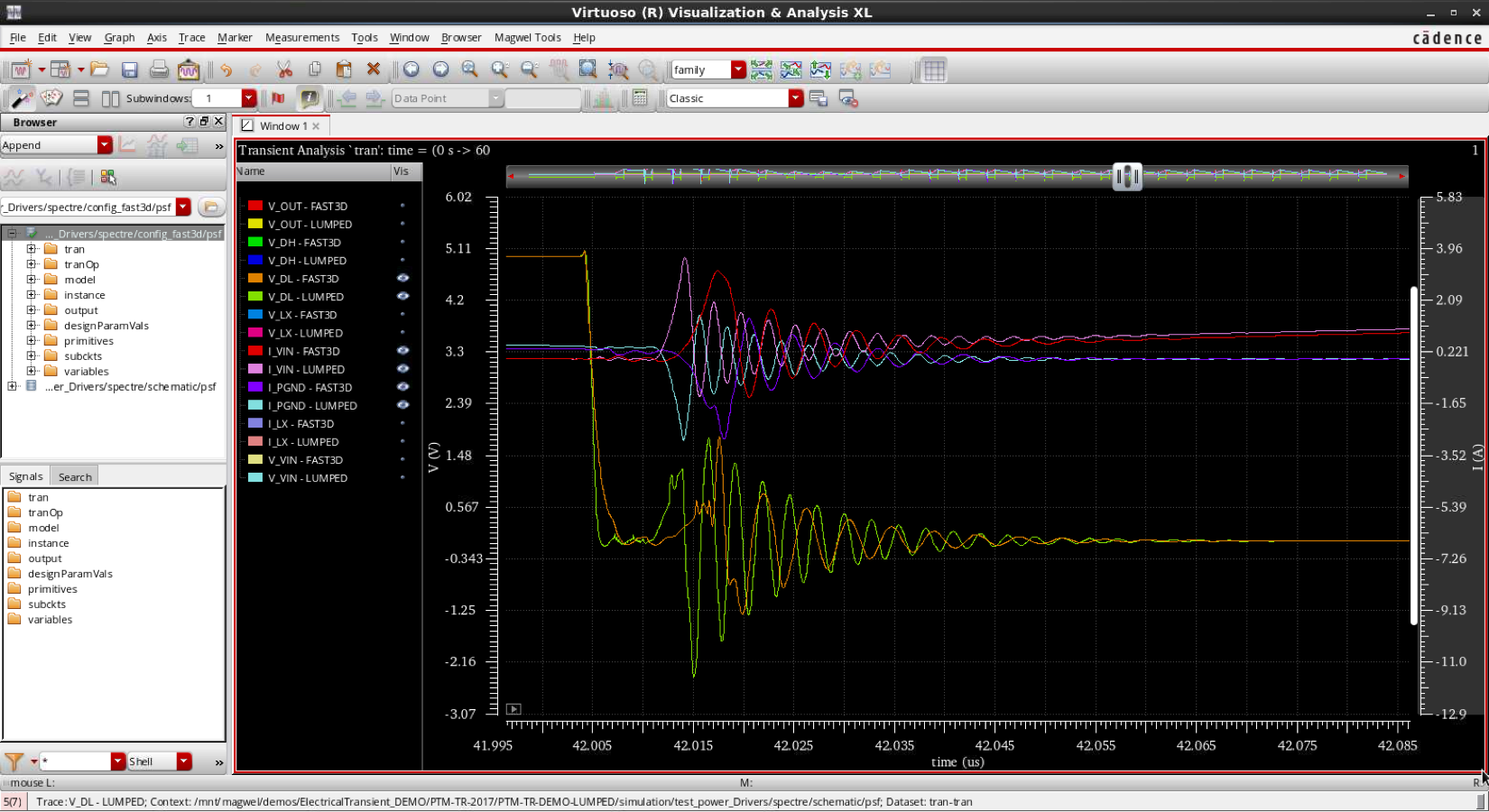This screenshot has height=812, width=1489.
Task: Click the calculator icon
Action: [x=640, y=98]
